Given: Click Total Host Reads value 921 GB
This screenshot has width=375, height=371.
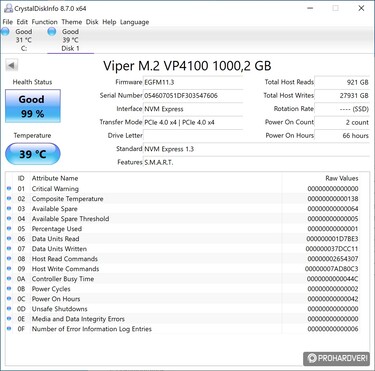Looking at the screenshot, I should (342, 82).
